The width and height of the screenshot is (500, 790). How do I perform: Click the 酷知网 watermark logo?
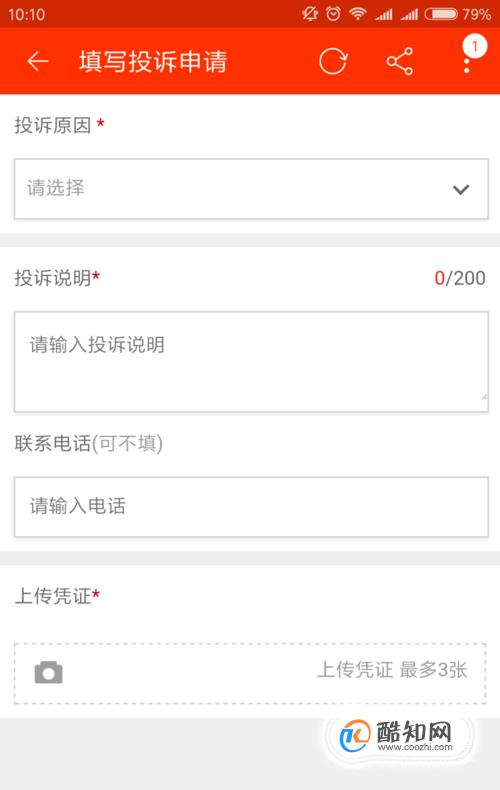coord(397,736)
